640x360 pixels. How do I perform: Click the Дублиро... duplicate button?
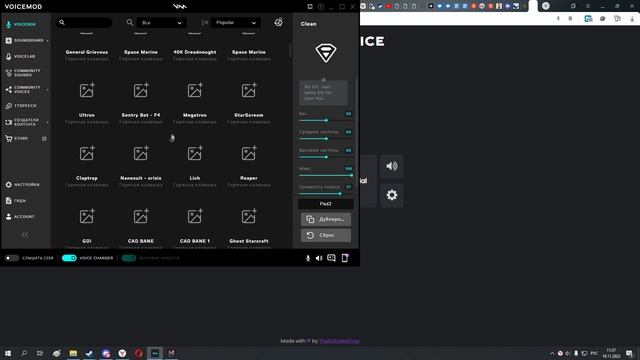pos(326,219)
